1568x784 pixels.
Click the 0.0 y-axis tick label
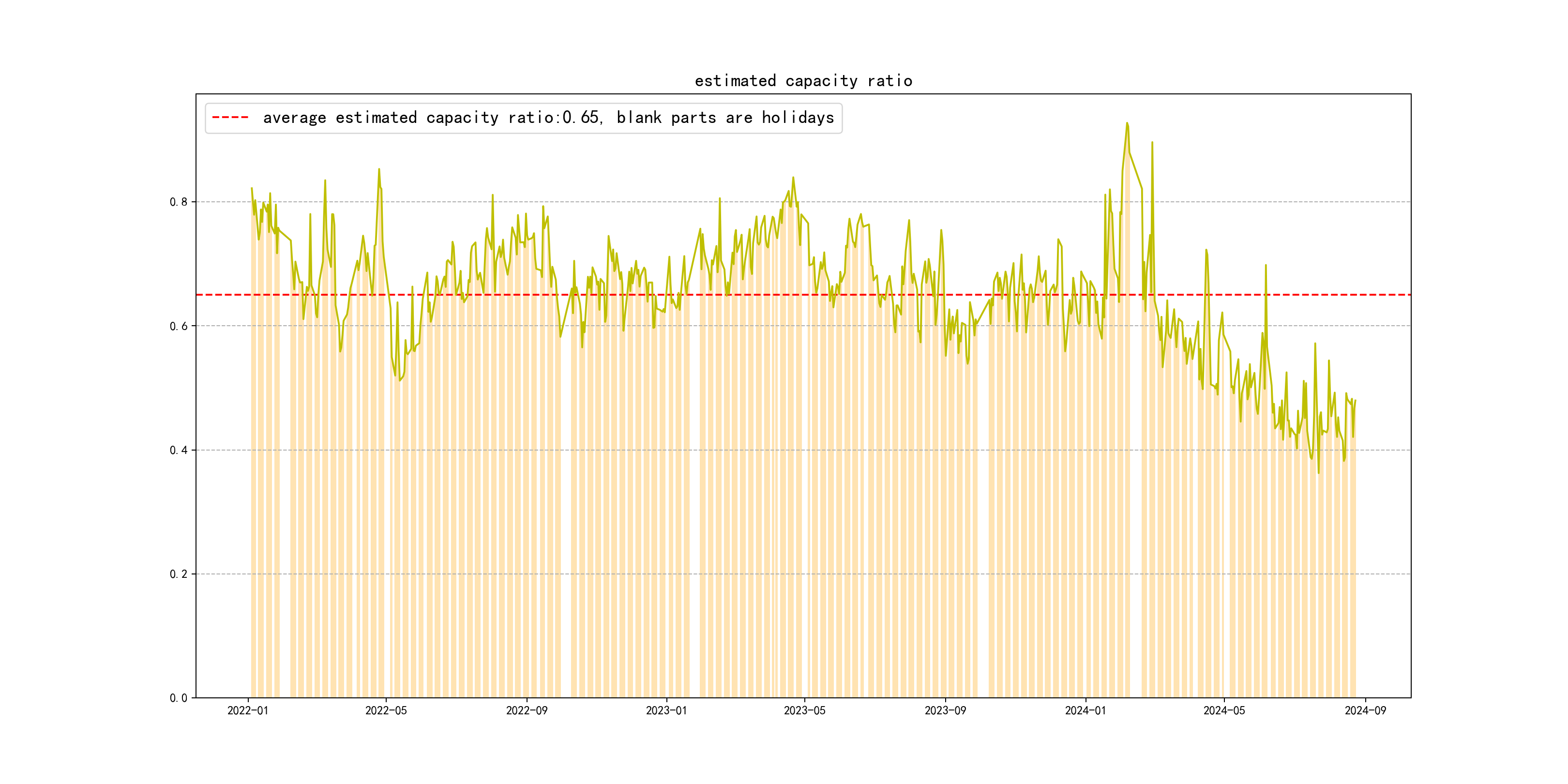point(179,698)
